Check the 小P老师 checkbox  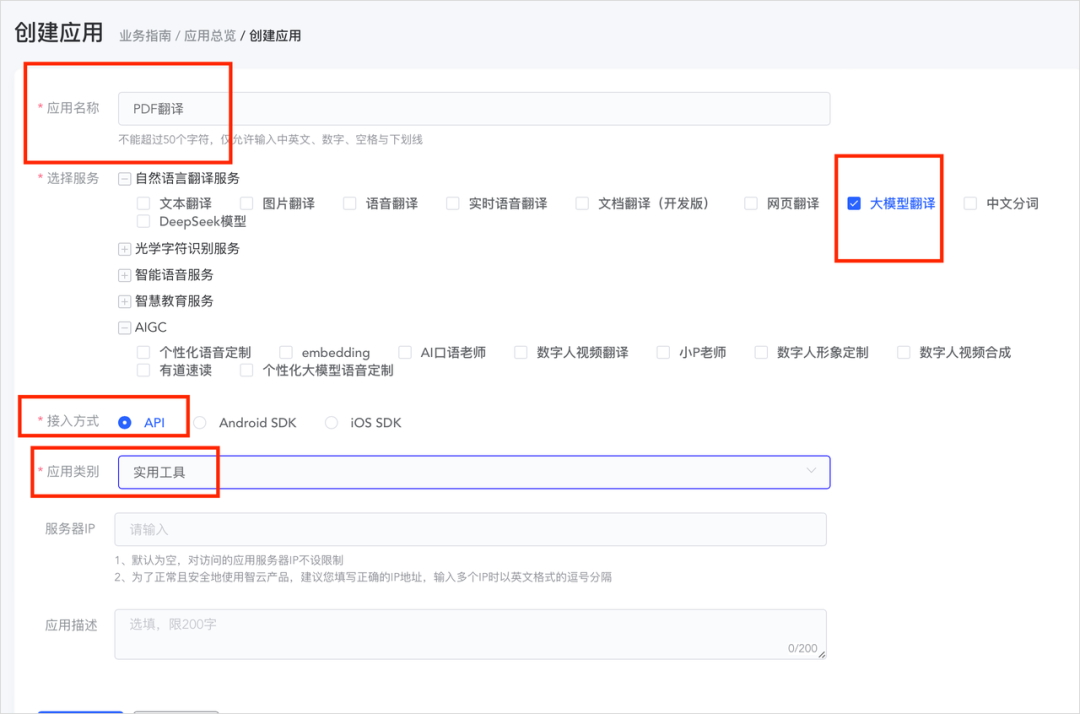663,353
